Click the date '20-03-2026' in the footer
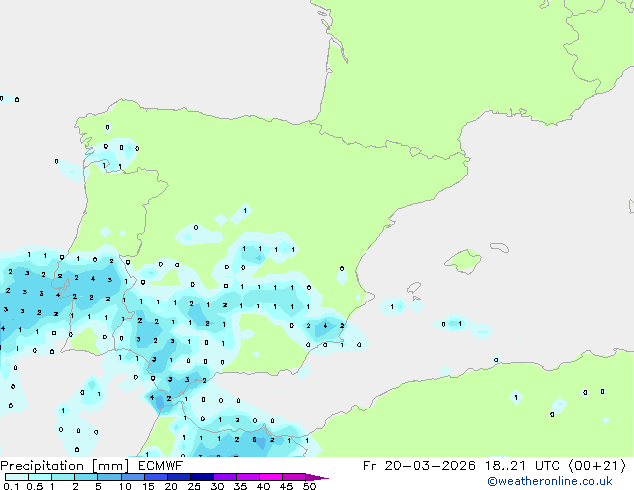This screenshot has height=490, width=634. coord(430,466)
